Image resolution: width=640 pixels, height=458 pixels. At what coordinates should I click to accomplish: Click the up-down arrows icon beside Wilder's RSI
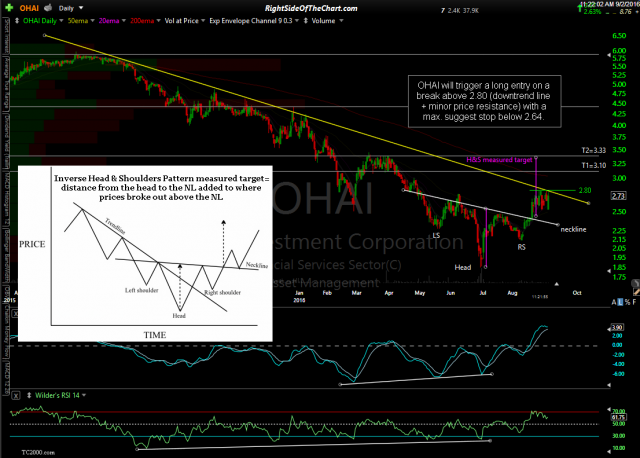[29, 395]
